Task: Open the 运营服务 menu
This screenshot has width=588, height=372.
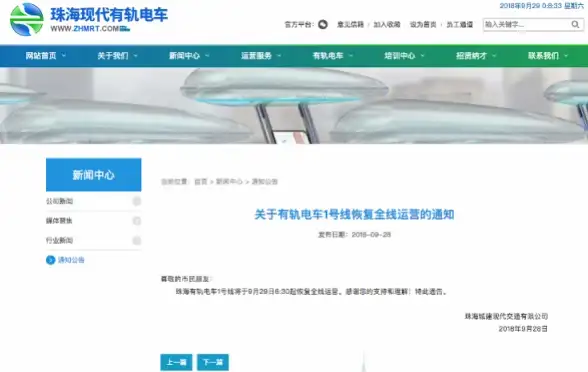Action: point(256,56)
